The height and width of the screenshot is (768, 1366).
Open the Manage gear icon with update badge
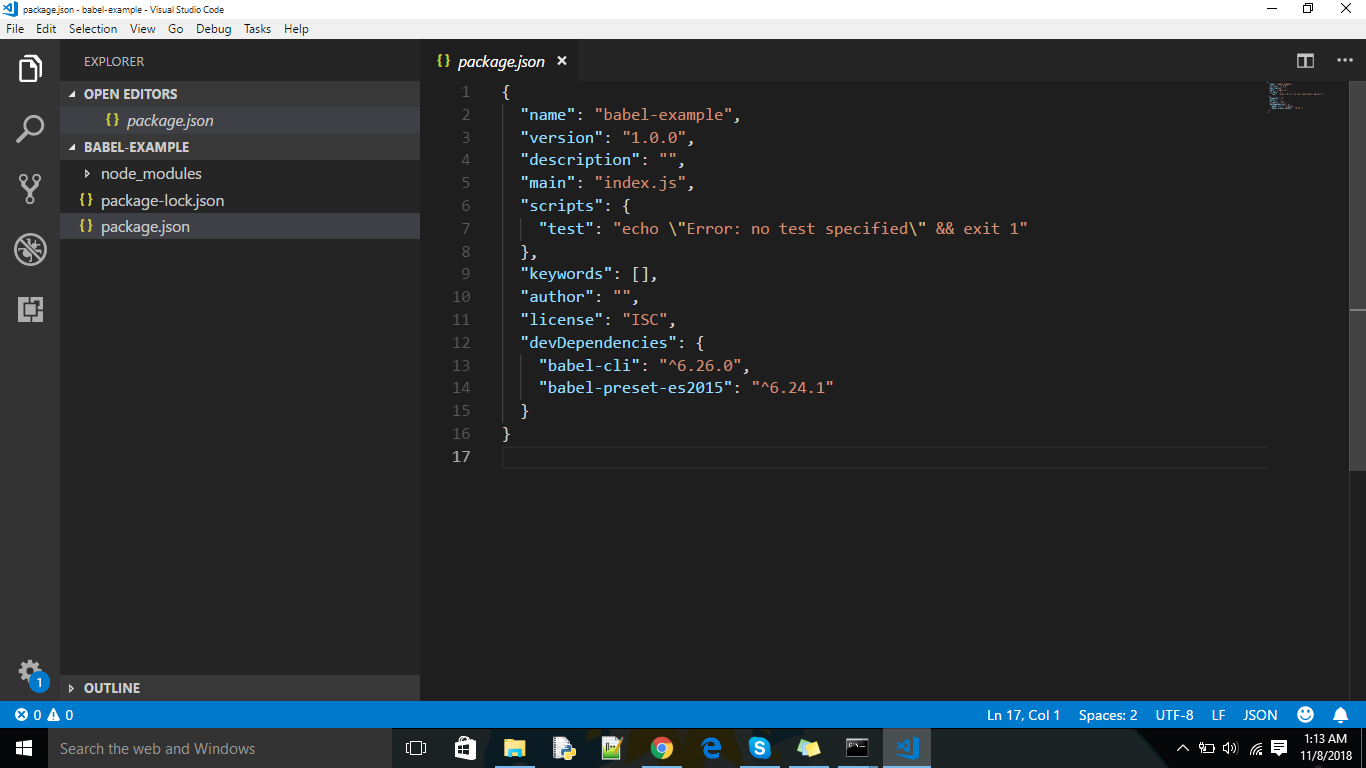(31, 673)
